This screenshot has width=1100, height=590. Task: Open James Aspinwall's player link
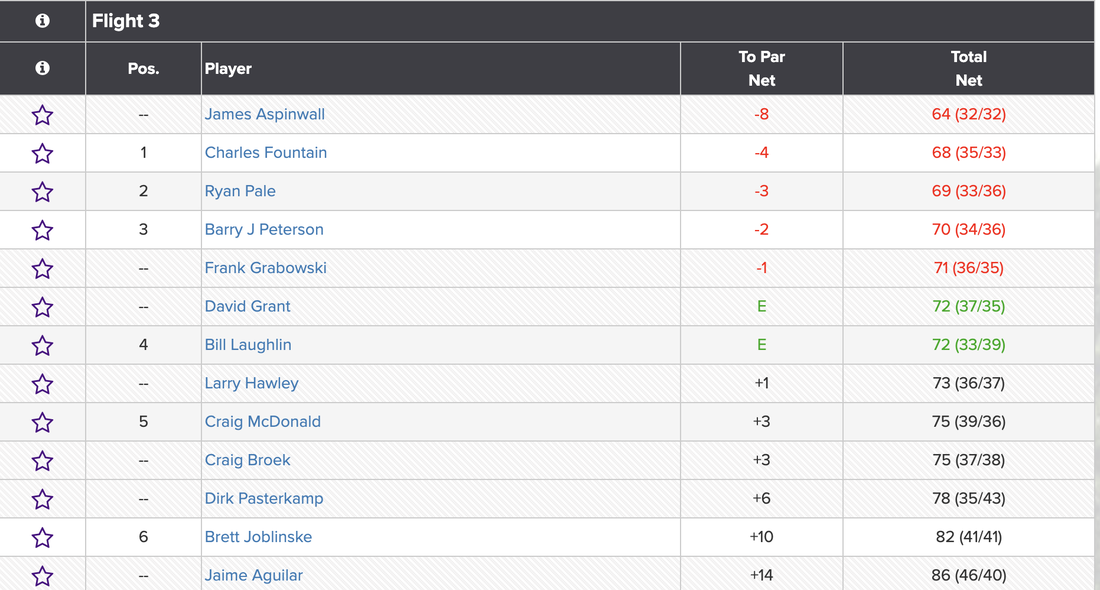265,114
